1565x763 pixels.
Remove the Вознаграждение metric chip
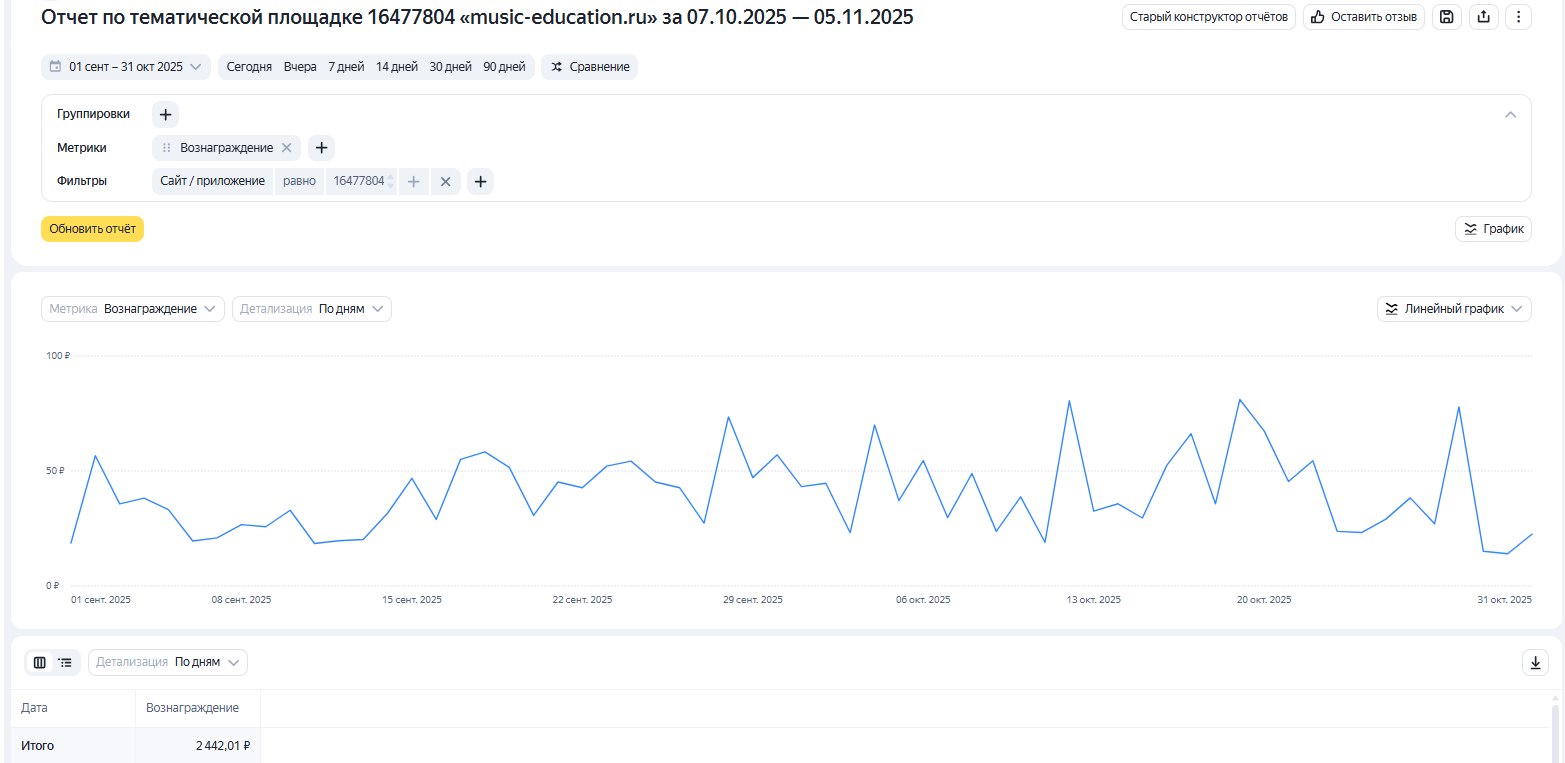[x=287, y=148]
